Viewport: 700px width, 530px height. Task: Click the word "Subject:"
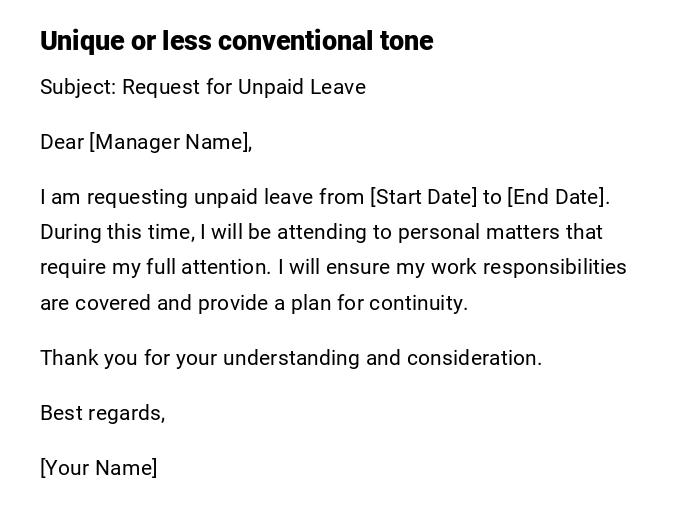coord(78,87)
